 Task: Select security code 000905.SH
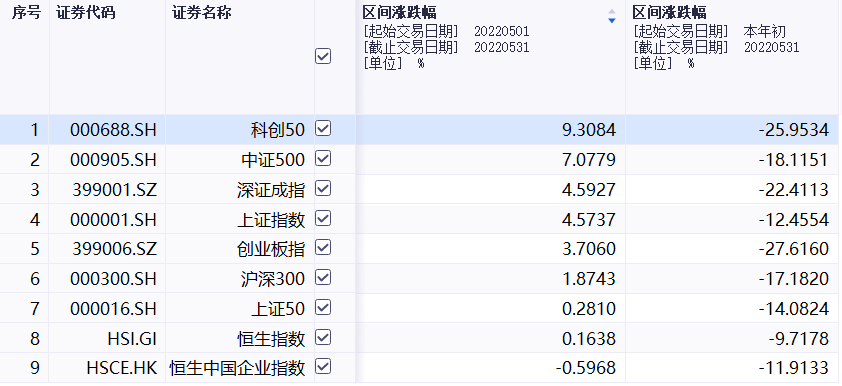coord(113,159)
